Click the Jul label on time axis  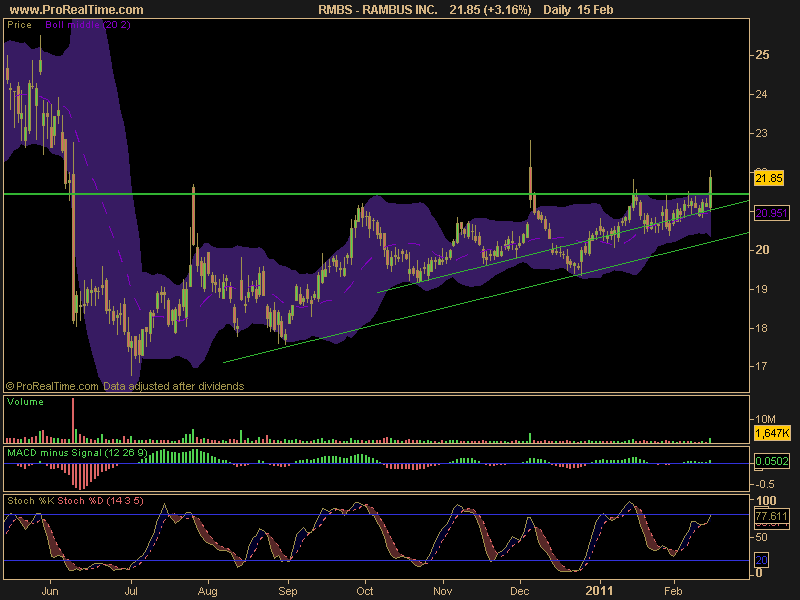click(131, 591)
